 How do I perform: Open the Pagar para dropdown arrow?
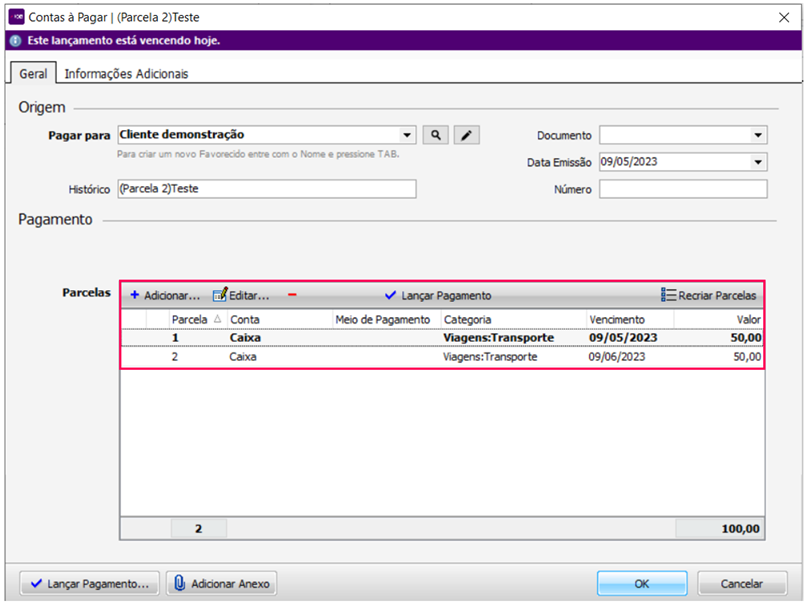coord(406,135)
